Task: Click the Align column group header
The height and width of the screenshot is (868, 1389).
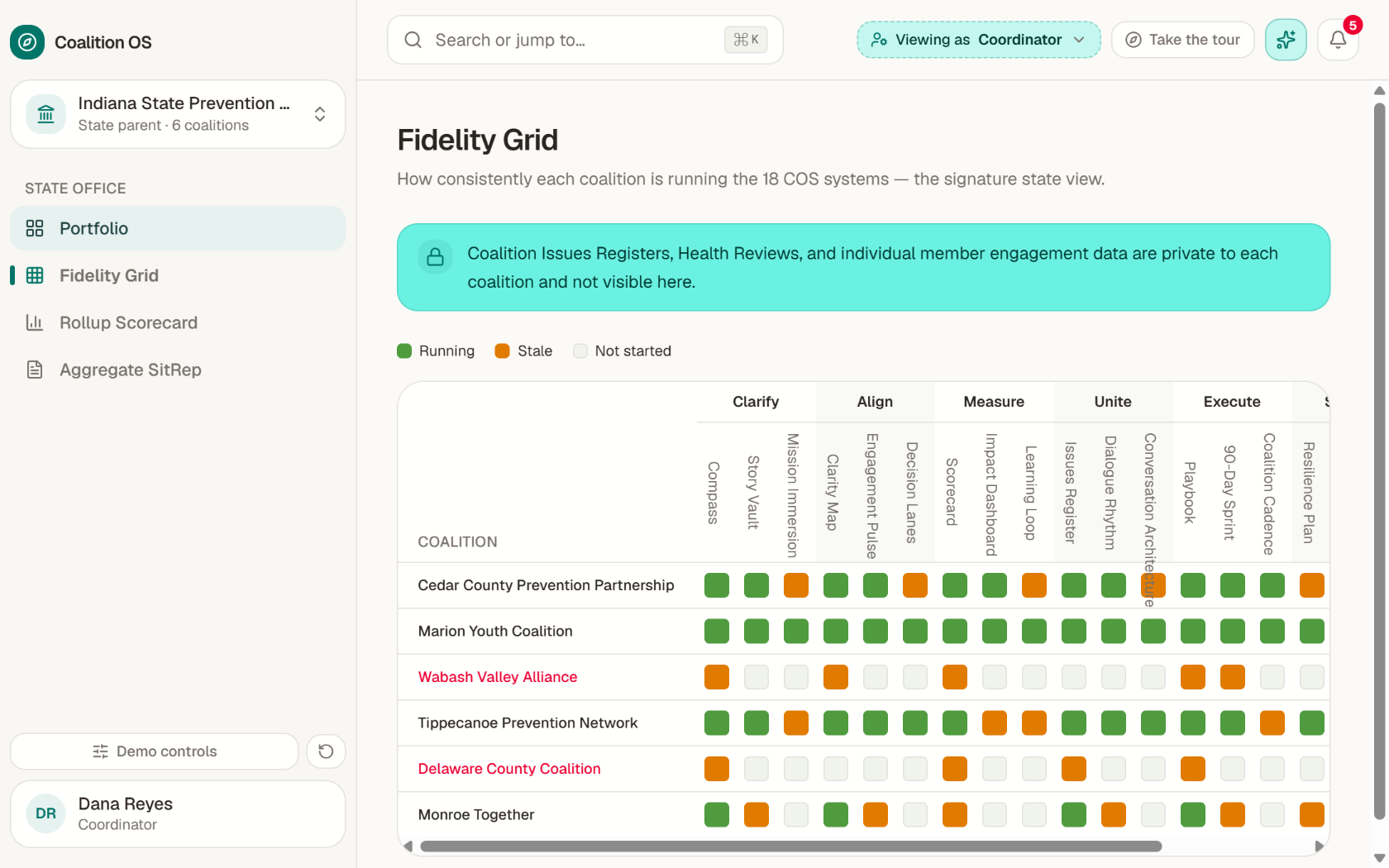Action: coord(875,402)
